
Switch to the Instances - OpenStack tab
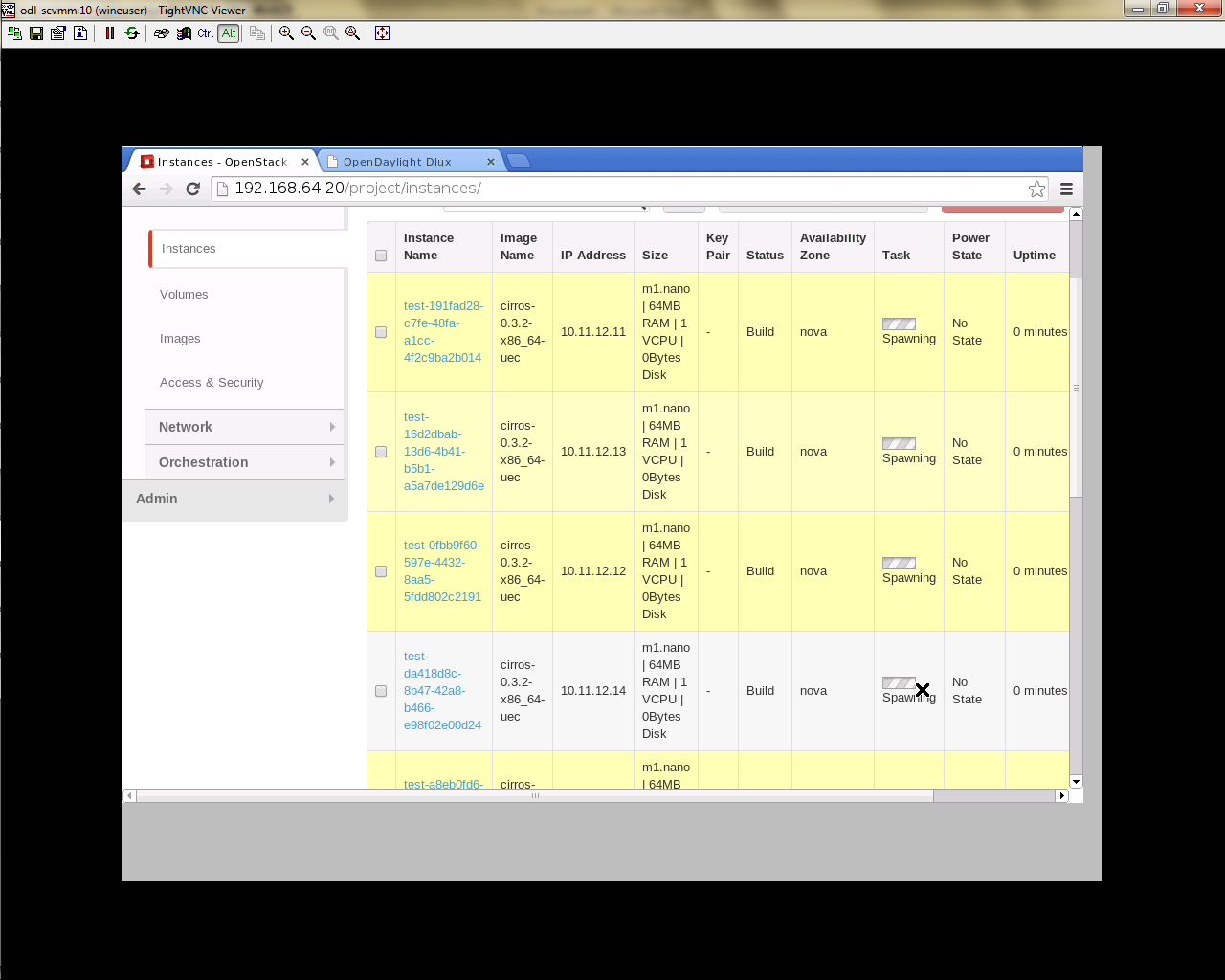pos(222,162)
